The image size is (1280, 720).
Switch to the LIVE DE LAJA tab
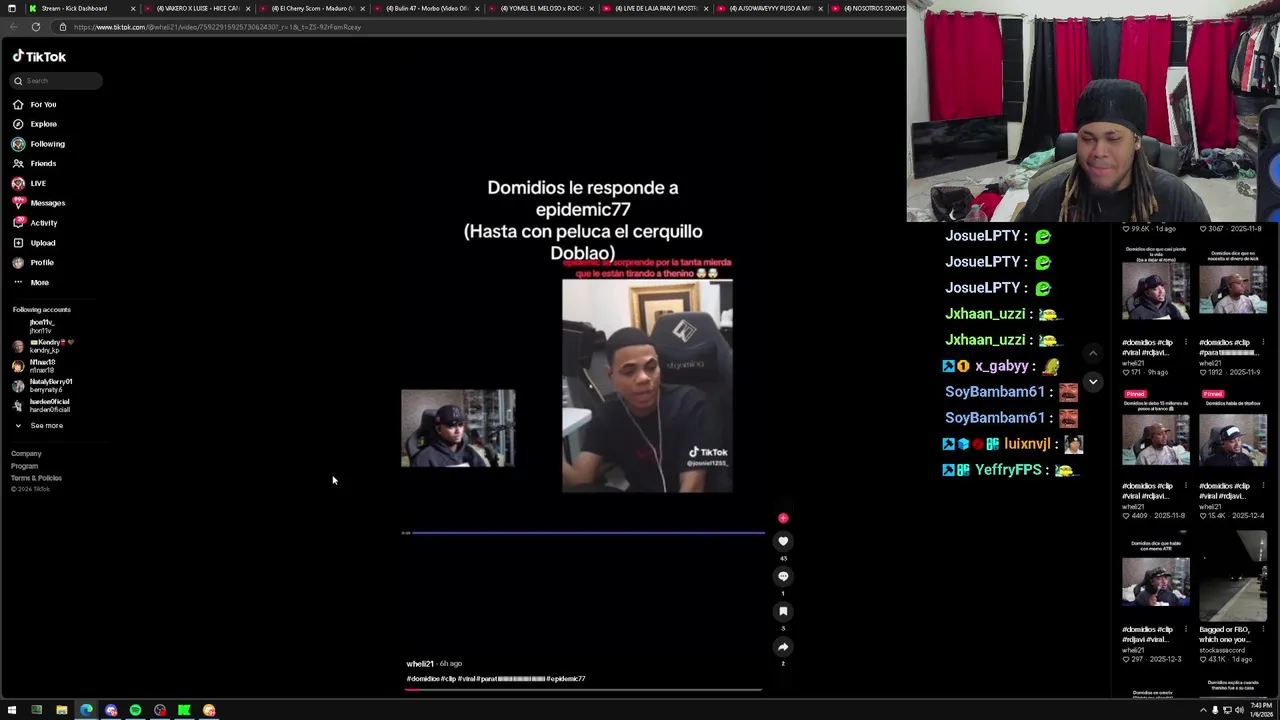point(657,8)
